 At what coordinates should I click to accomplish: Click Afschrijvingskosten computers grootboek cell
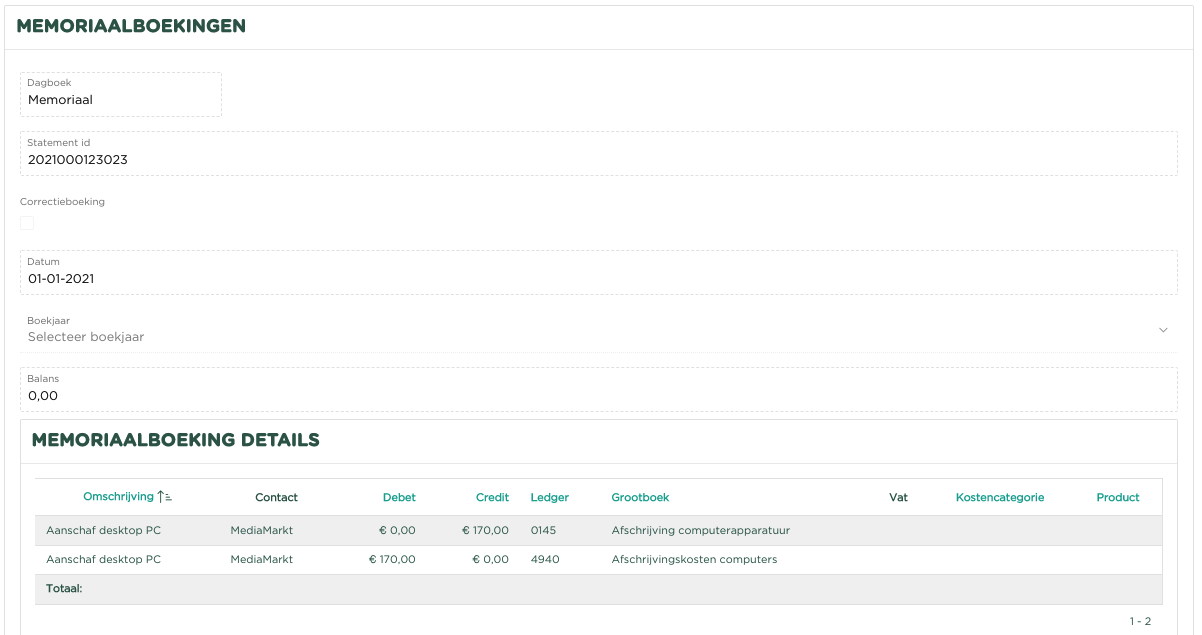click(x=694, y=560)
